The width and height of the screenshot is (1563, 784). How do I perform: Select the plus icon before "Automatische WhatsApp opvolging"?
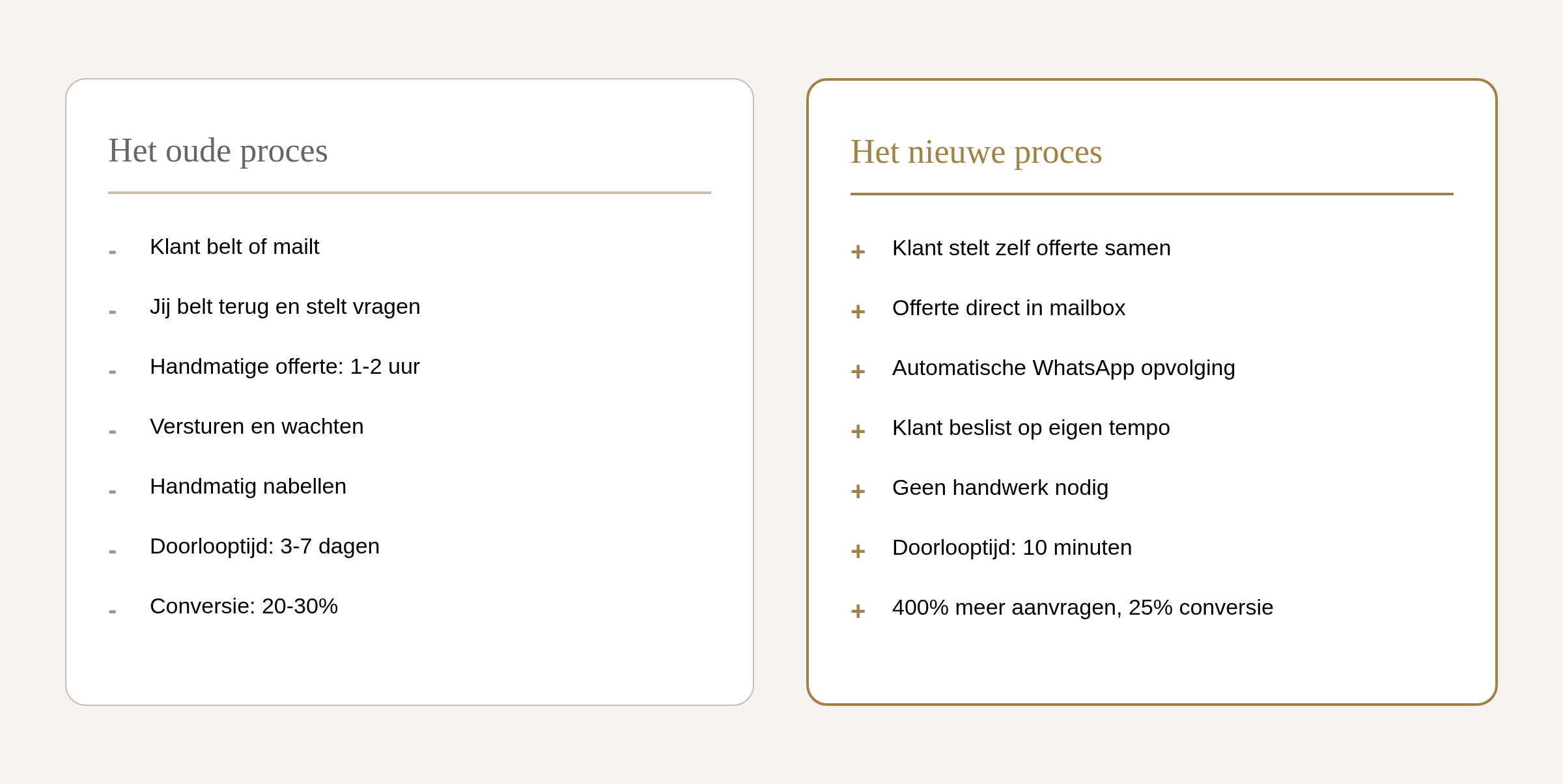(x=858, y=371)
